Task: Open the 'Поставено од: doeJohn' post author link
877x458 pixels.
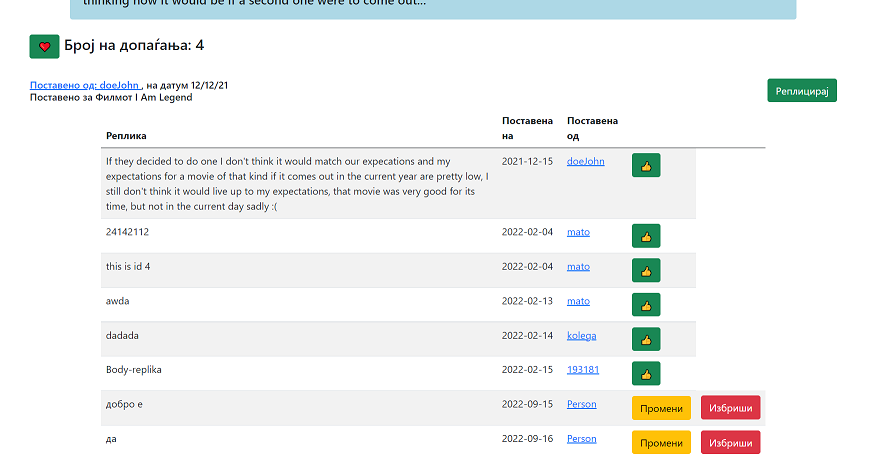Action: (x=85, y=86)
